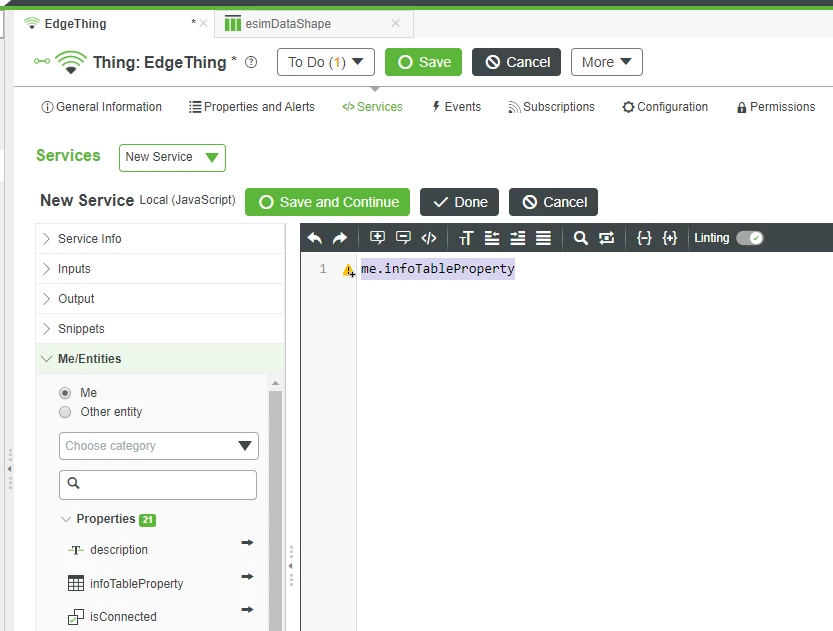
Task: Click the text type icon beside description
Action: (76, 550)
